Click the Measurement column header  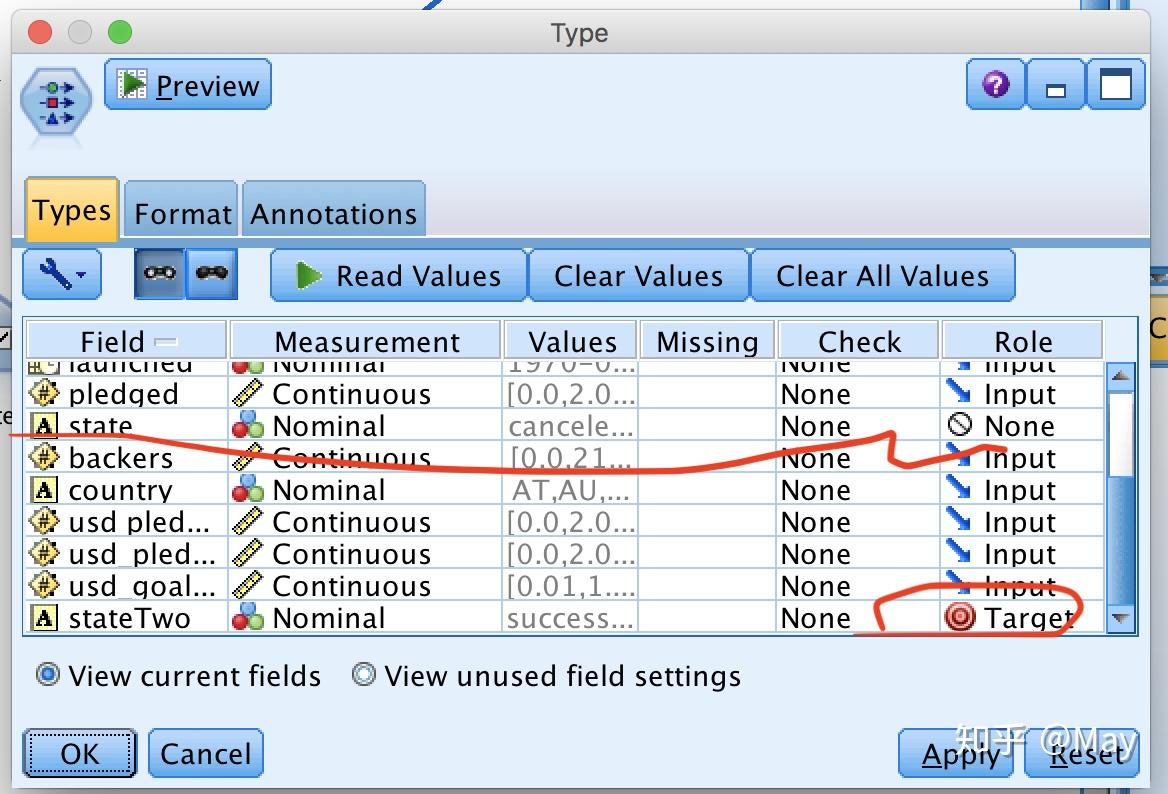pyautogui.click(x=366, y=341)
